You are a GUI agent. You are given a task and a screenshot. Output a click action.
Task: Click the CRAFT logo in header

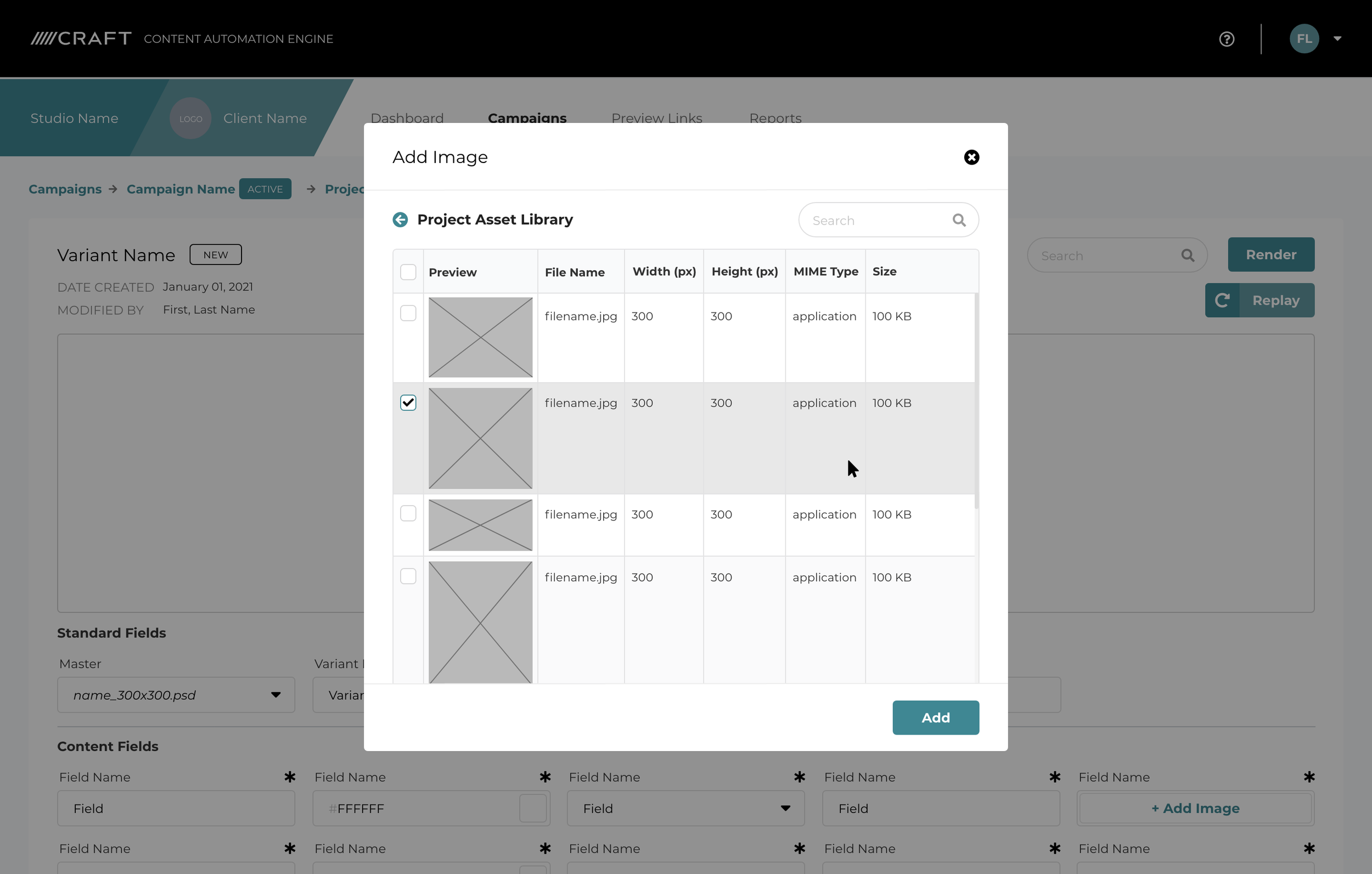click(x=81, y=39)
